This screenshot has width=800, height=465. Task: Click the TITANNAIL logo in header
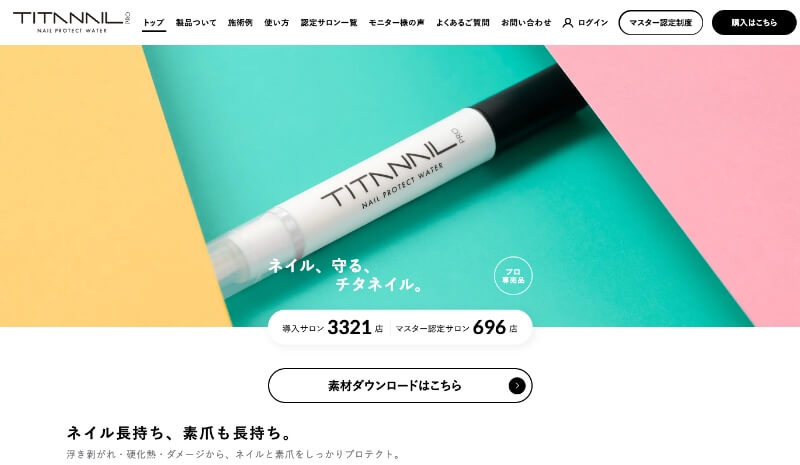[x=71, y=22]
